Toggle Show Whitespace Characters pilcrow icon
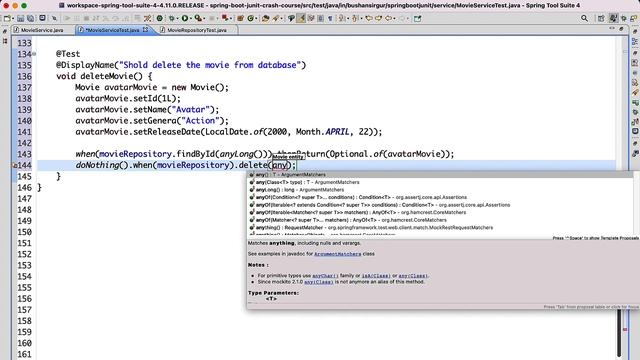This screenshot has height=360, width=640. 330,18
